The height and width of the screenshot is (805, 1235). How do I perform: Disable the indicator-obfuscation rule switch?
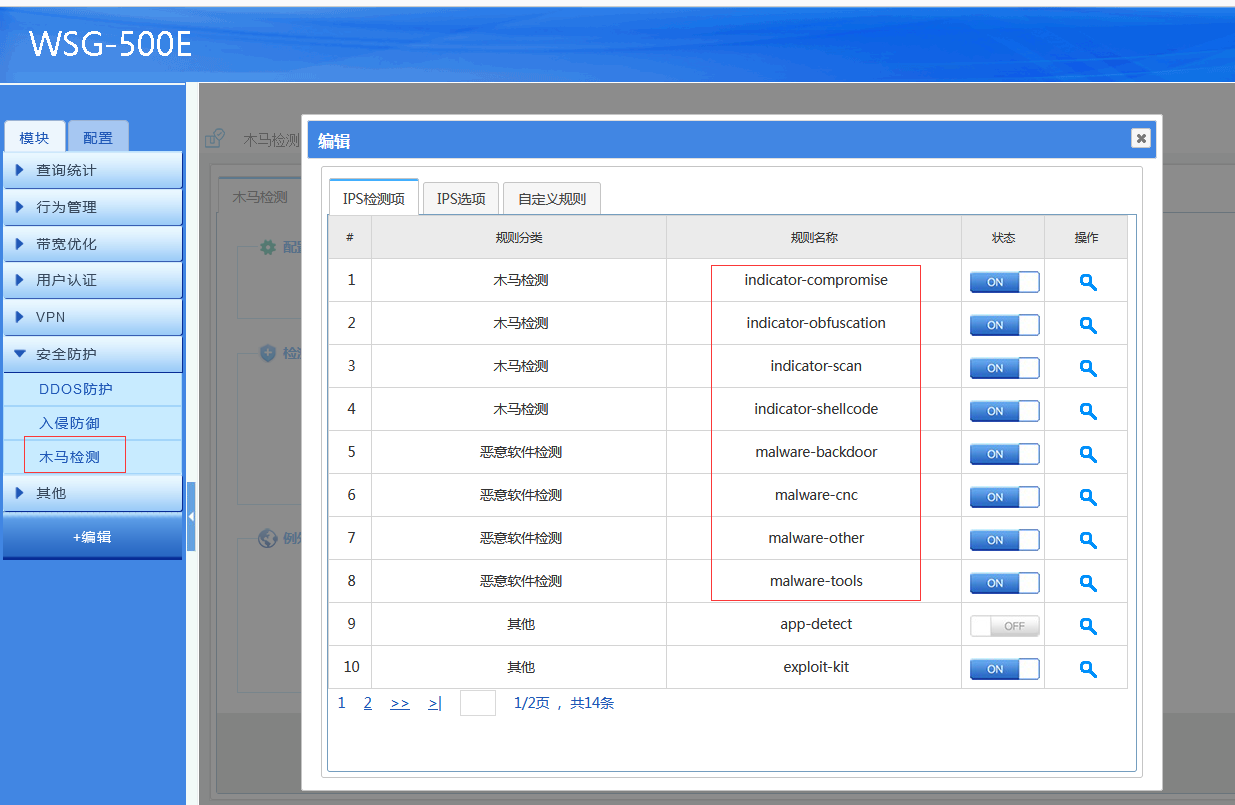coord(1004,325)
